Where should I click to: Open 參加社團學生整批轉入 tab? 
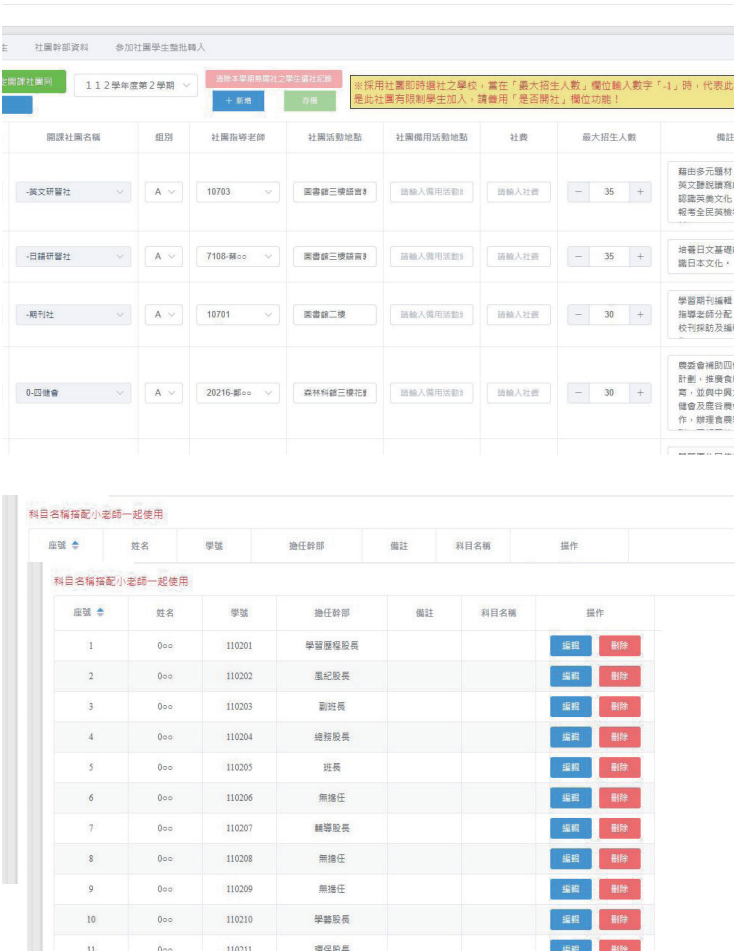[160, 47]
